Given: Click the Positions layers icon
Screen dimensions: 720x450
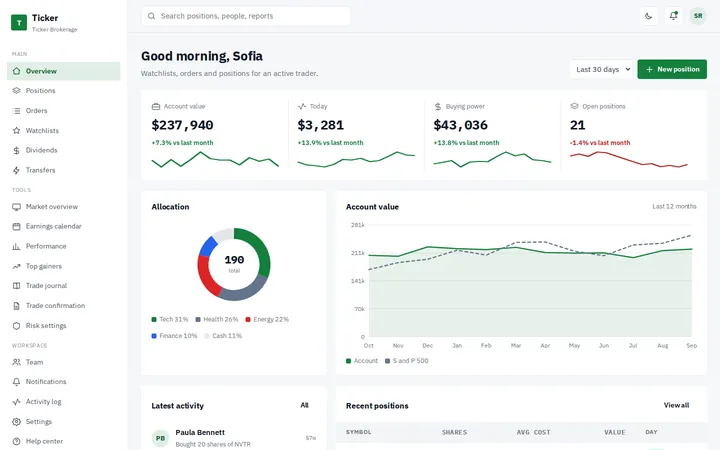Looking at the screenshot, I should (17, 91).
